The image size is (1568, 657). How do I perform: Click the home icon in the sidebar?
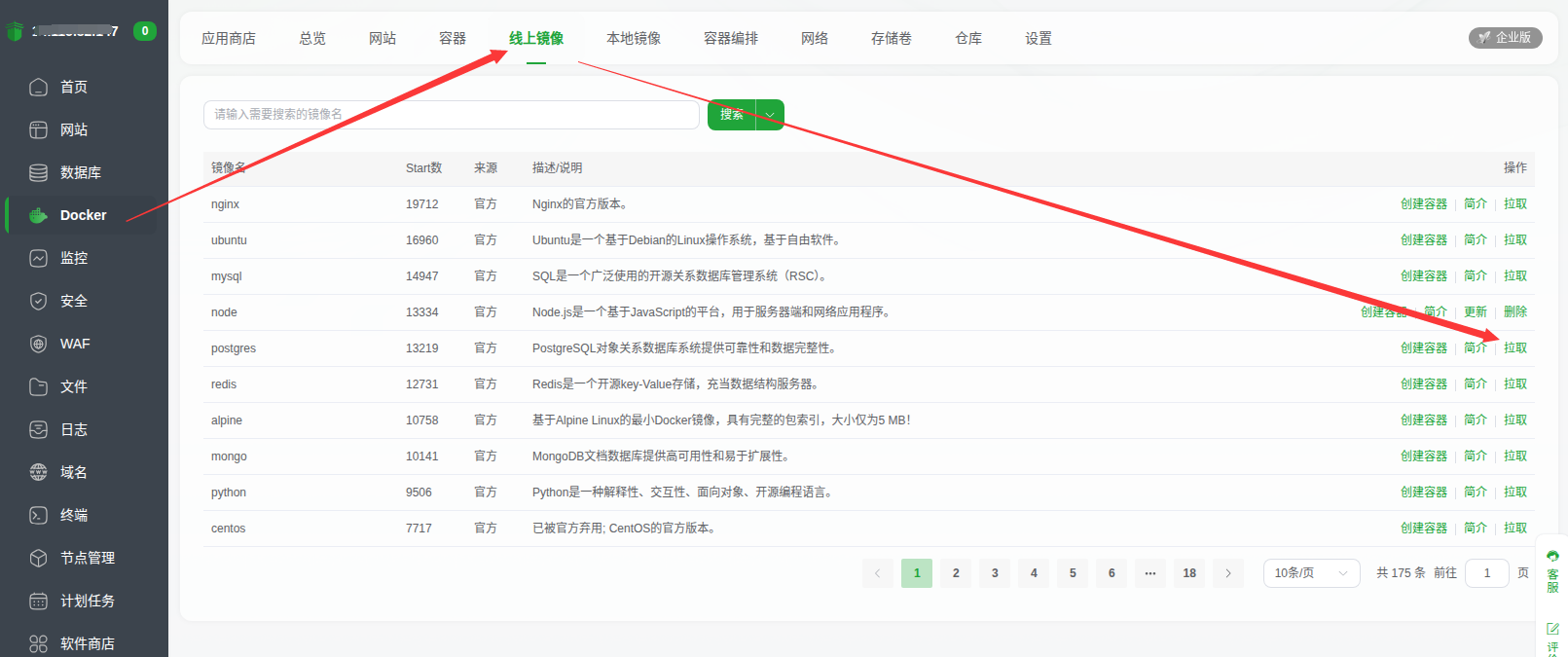38,88
